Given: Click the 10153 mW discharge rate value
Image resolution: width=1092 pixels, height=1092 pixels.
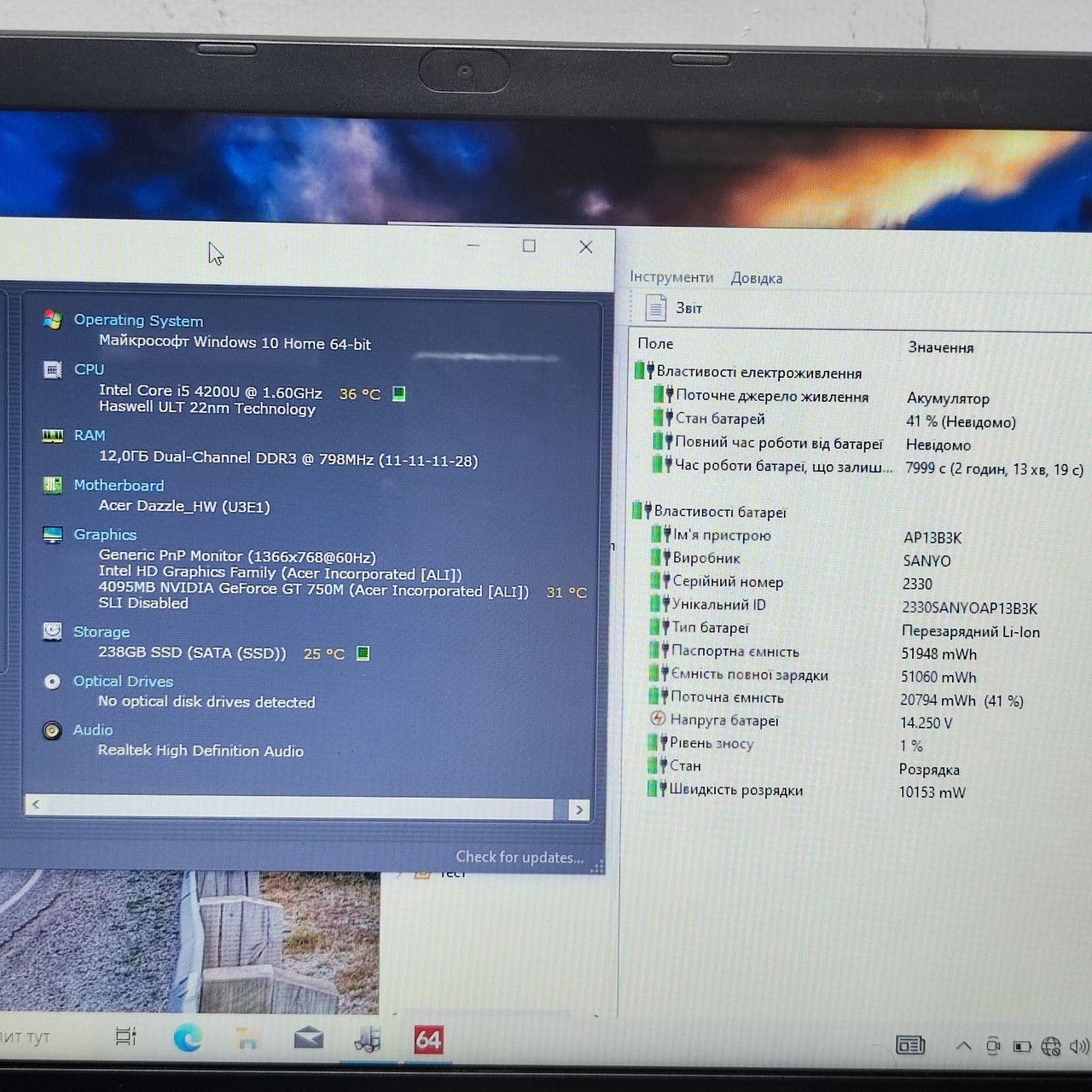Looking at the screenshot, I should (x=932, y=792).
